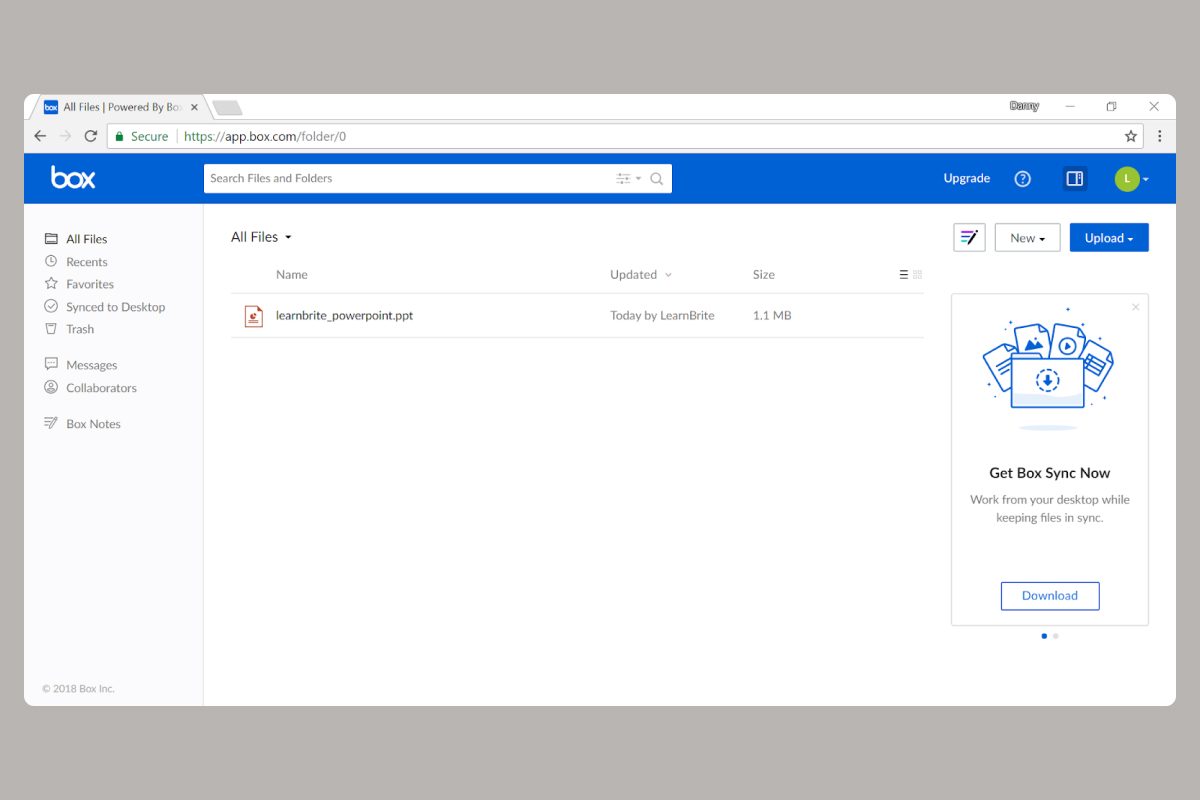The image size is (1200, 800).
Task: Click the search magnifier icon
Action: click(657, 179)
